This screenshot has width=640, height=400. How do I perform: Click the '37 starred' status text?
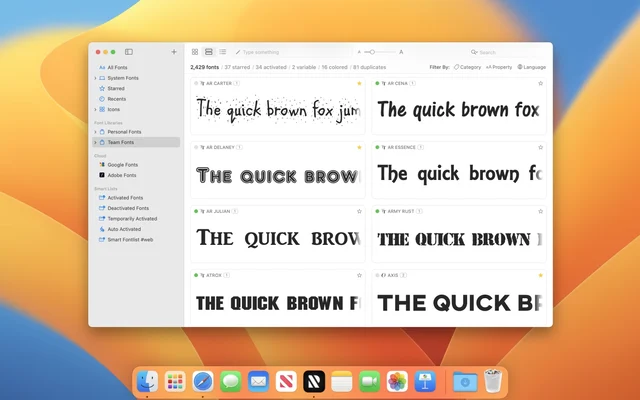[237, 67]
